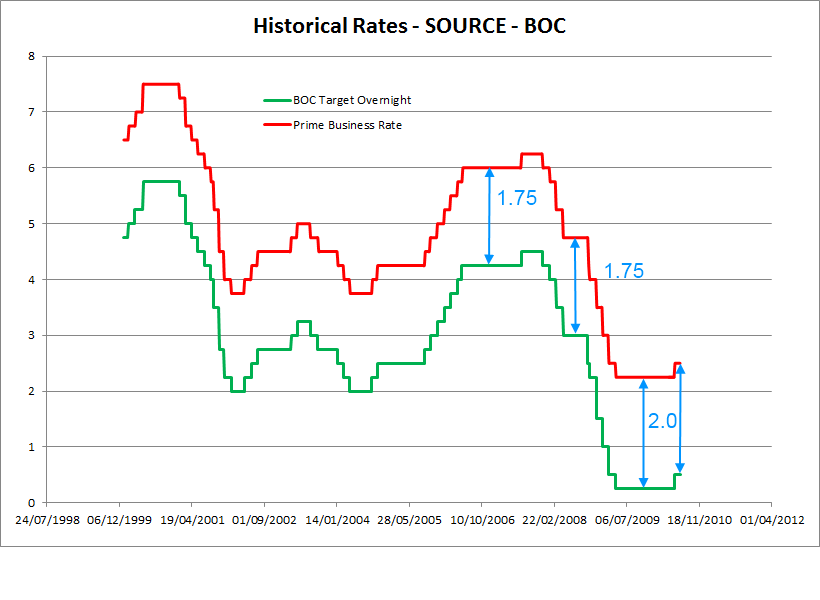This screenshot has height=600, width=820.
Task: Click the red line's 6.25 peak in 2007
Action: tap(532, 154)
